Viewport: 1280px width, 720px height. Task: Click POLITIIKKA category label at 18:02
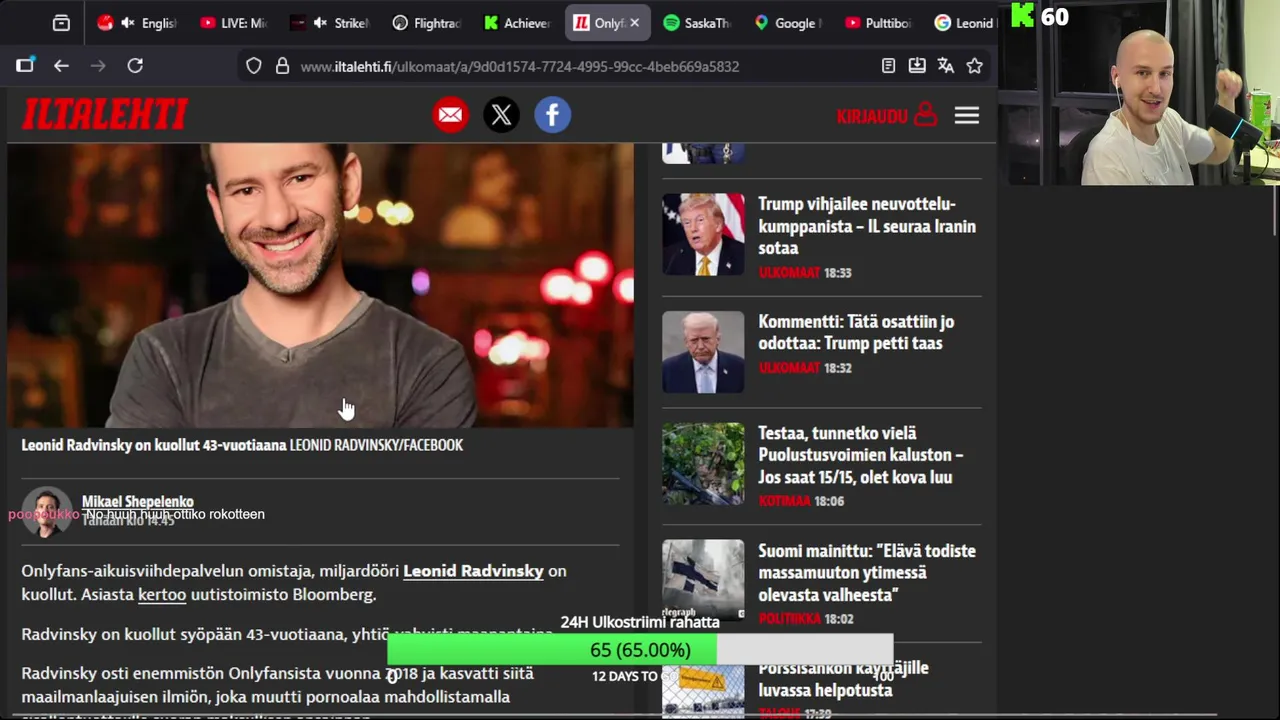pyautogui.click(x=789, y=619)
